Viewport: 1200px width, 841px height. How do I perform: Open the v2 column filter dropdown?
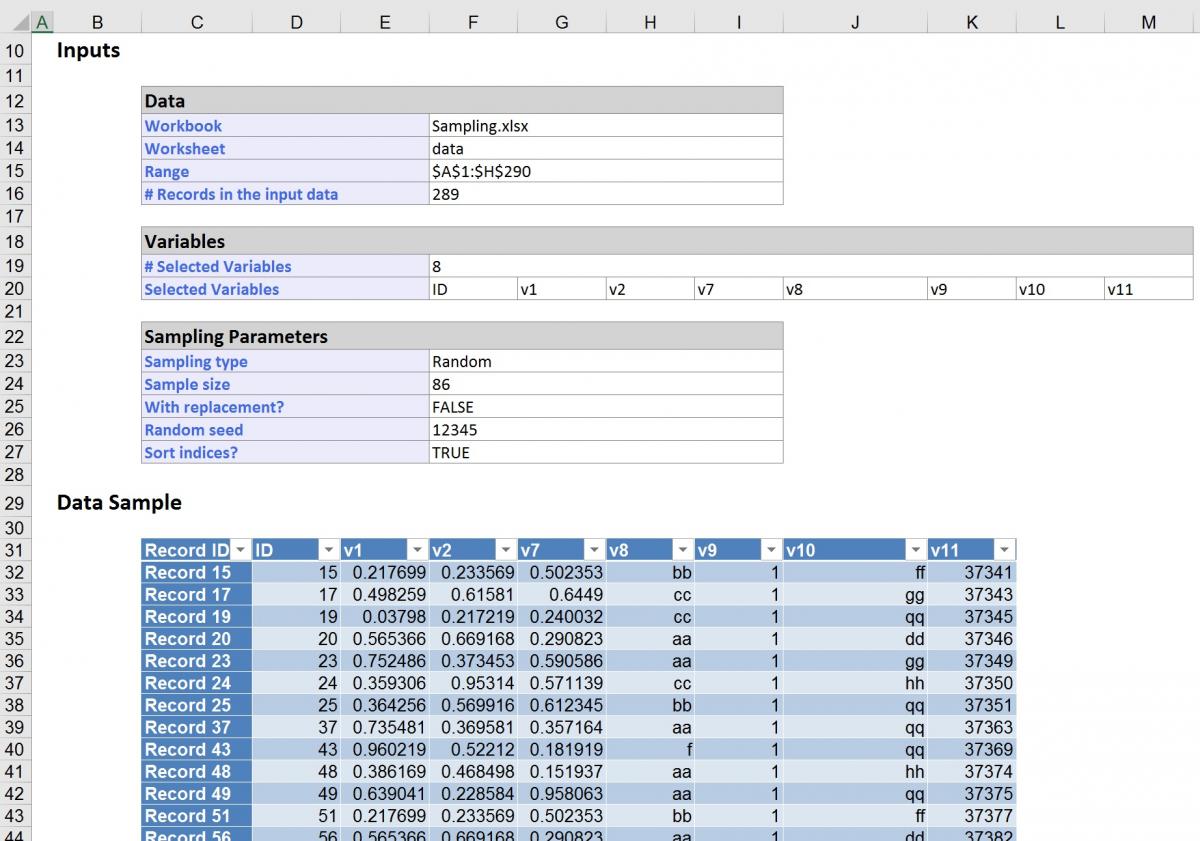click(506, 549)
